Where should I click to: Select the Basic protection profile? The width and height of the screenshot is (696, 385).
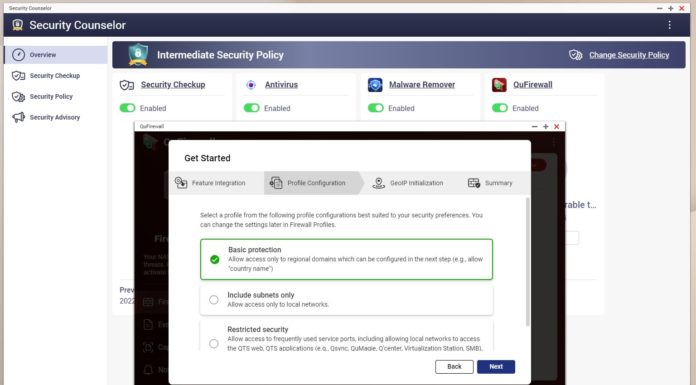tap(346, 259)
